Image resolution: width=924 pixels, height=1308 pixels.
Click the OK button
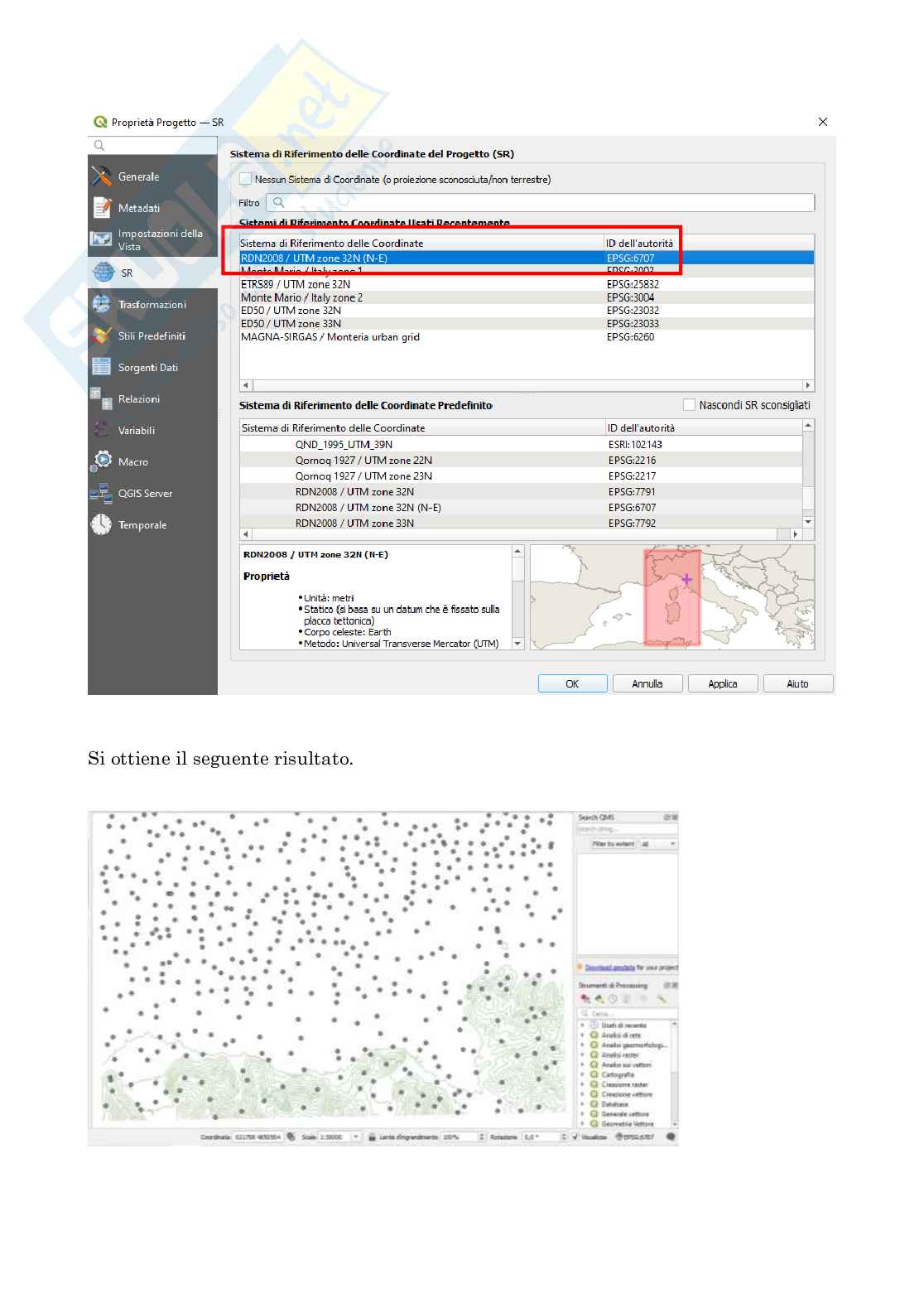pos(572,683)
